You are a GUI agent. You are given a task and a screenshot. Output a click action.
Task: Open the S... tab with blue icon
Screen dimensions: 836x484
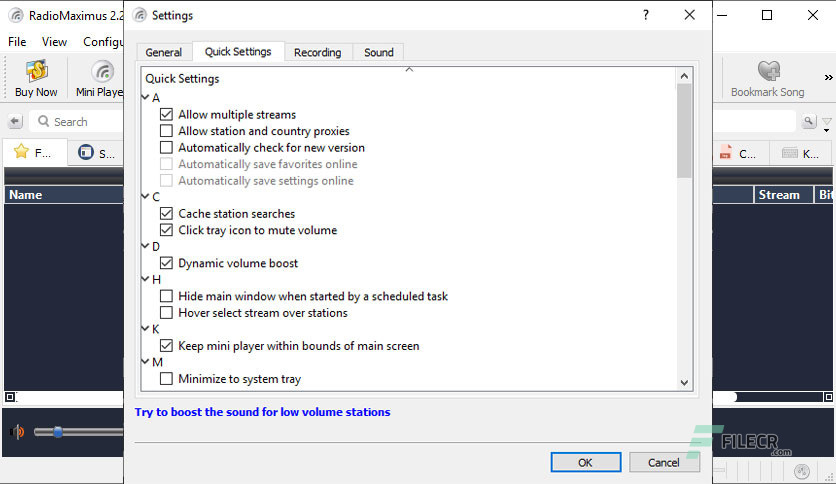click(96, 154)
